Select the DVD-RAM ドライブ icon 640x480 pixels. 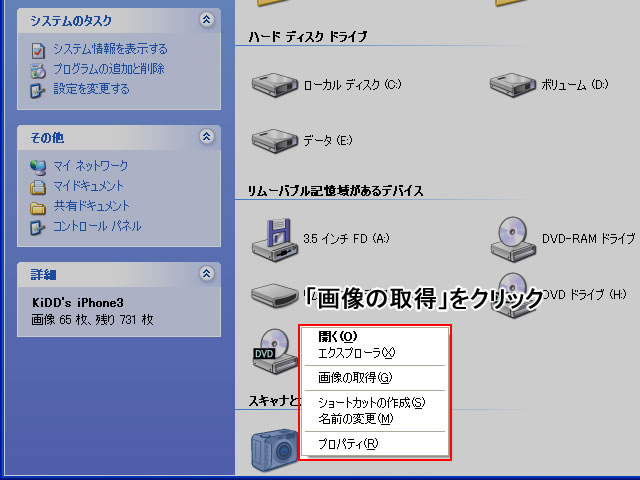[513, 239]
